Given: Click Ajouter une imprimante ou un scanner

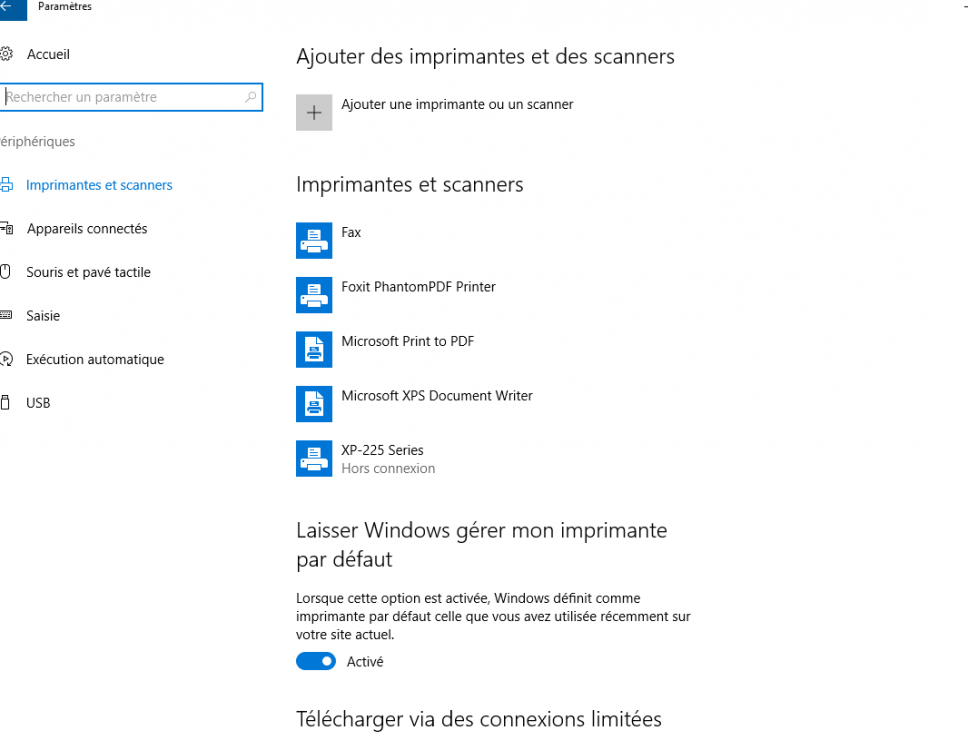Looking at the screenshot, I should coord(457,104).
